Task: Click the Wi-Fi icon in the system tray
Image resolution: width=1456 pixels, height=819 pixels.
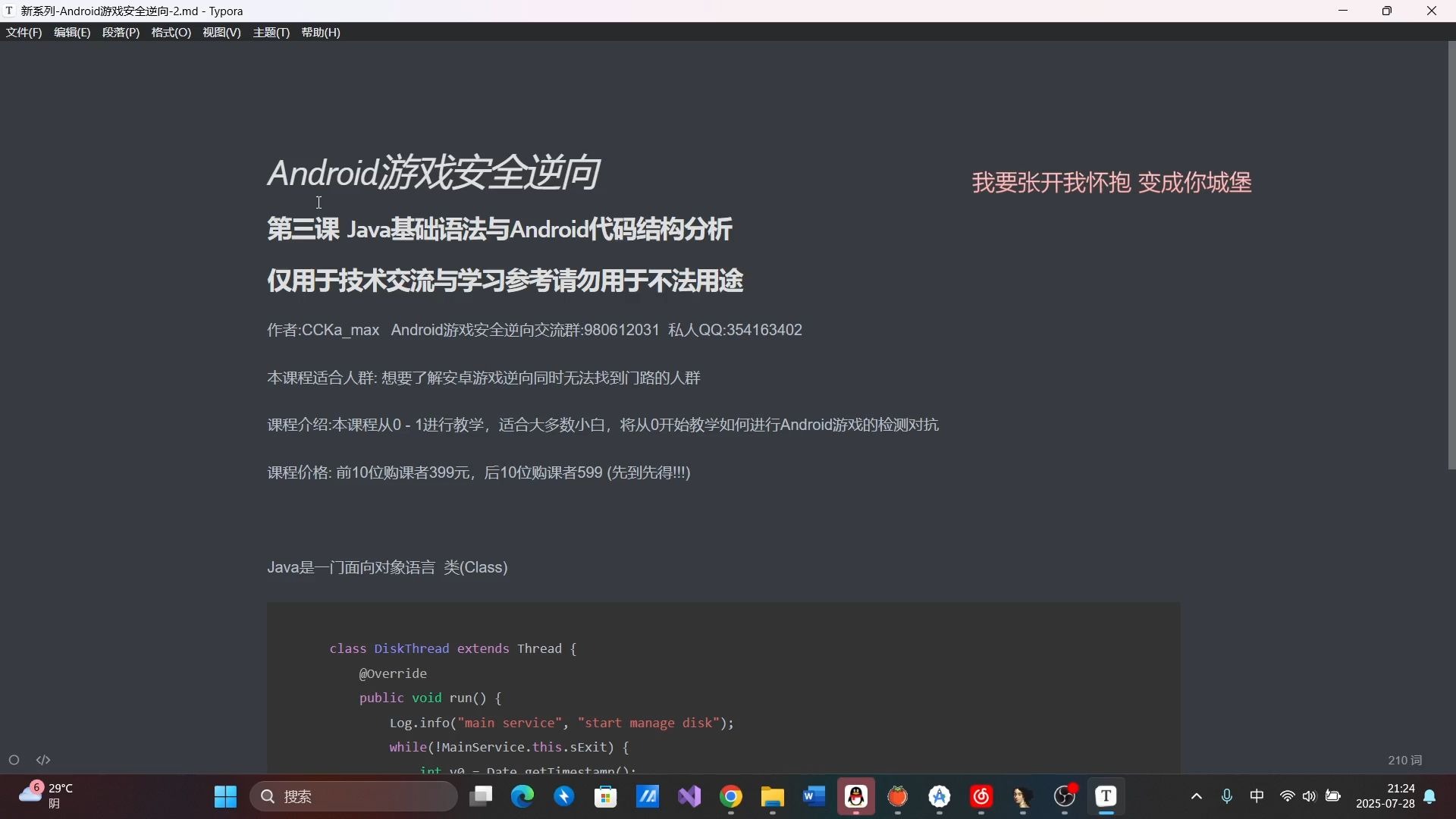Action: click(1287, 796)
